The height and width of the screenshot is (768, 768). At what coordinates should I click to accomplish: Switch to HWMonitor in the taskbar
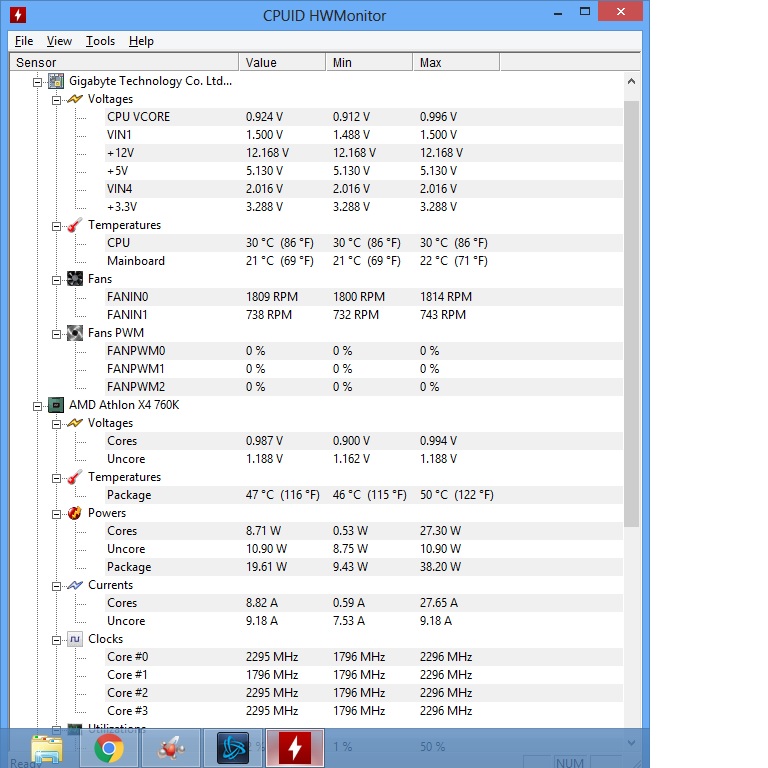[295, 748]
